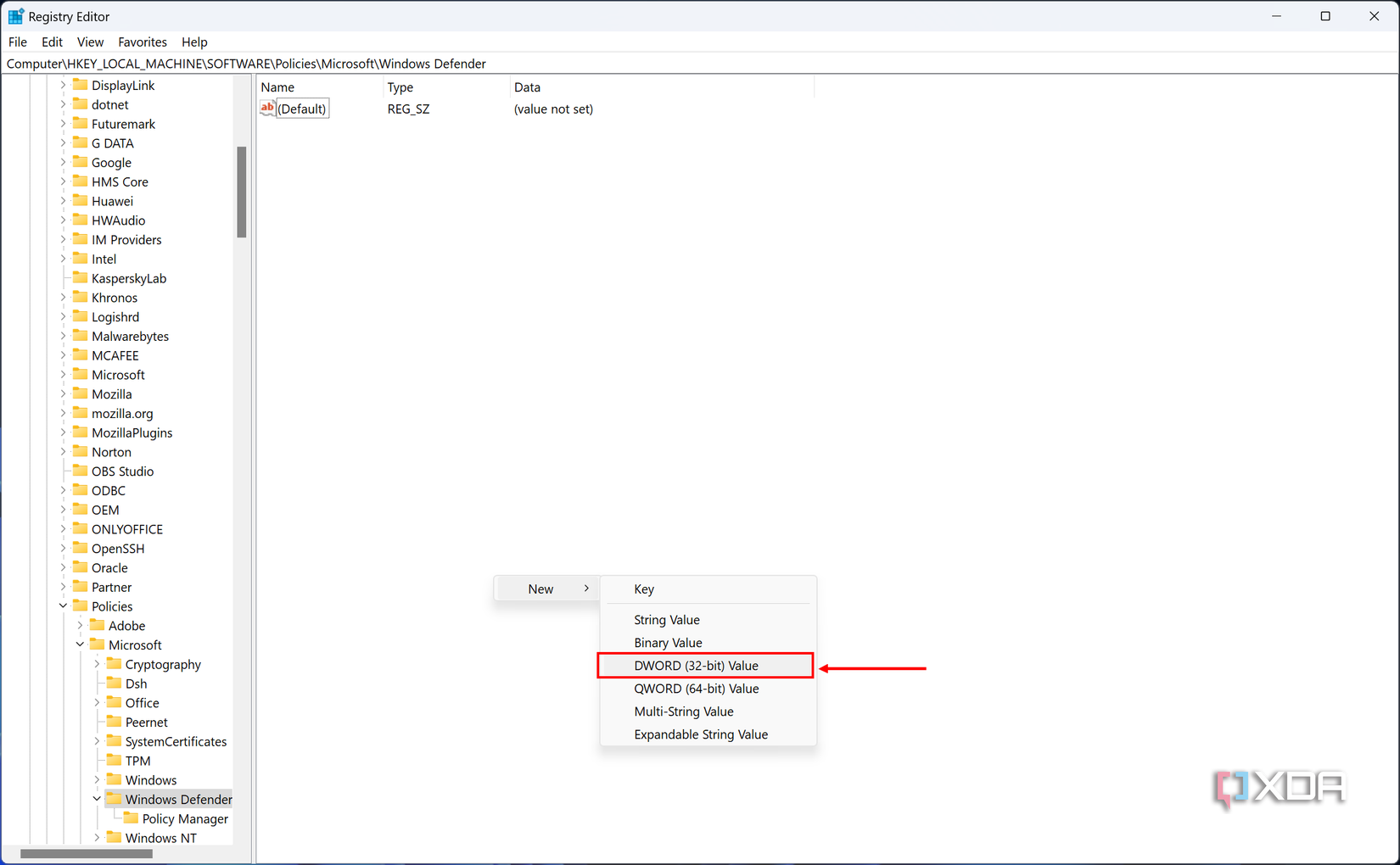Image resolution: width=1400 pixels, height=865 pixels.
Task: Click the Policies folder icon
Action: coord(81,606)
